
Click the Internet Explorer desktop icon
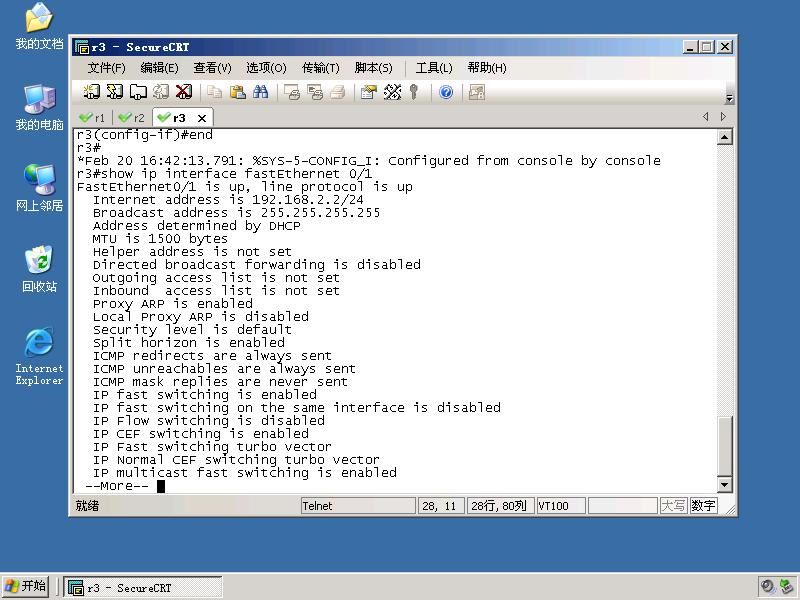39,356
